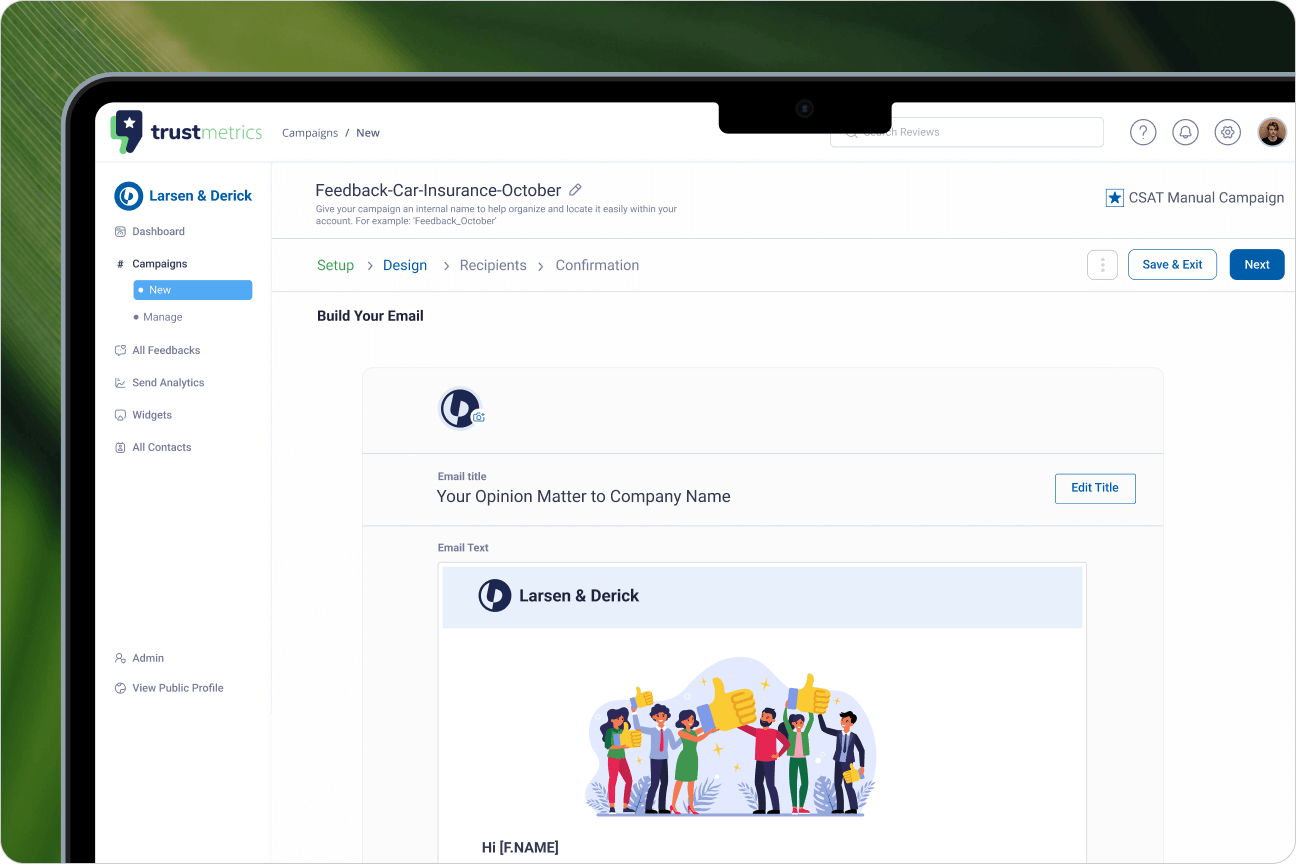Viewport: 1296px width, 864px height.
Task: Open the Admin sidebar link
Action: click(148, 658)
